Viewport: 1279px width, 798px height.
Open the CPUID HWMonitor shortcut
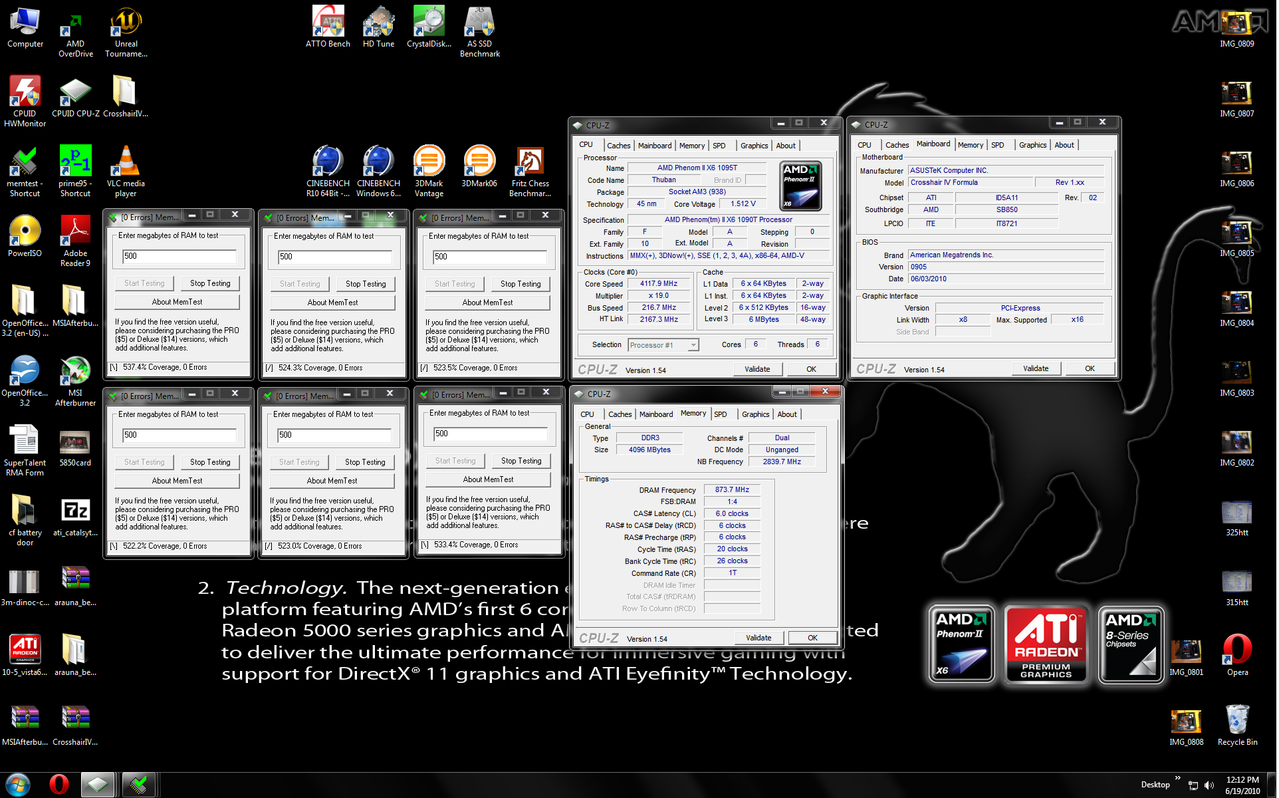pyautogui.click(x=25, y=102)
